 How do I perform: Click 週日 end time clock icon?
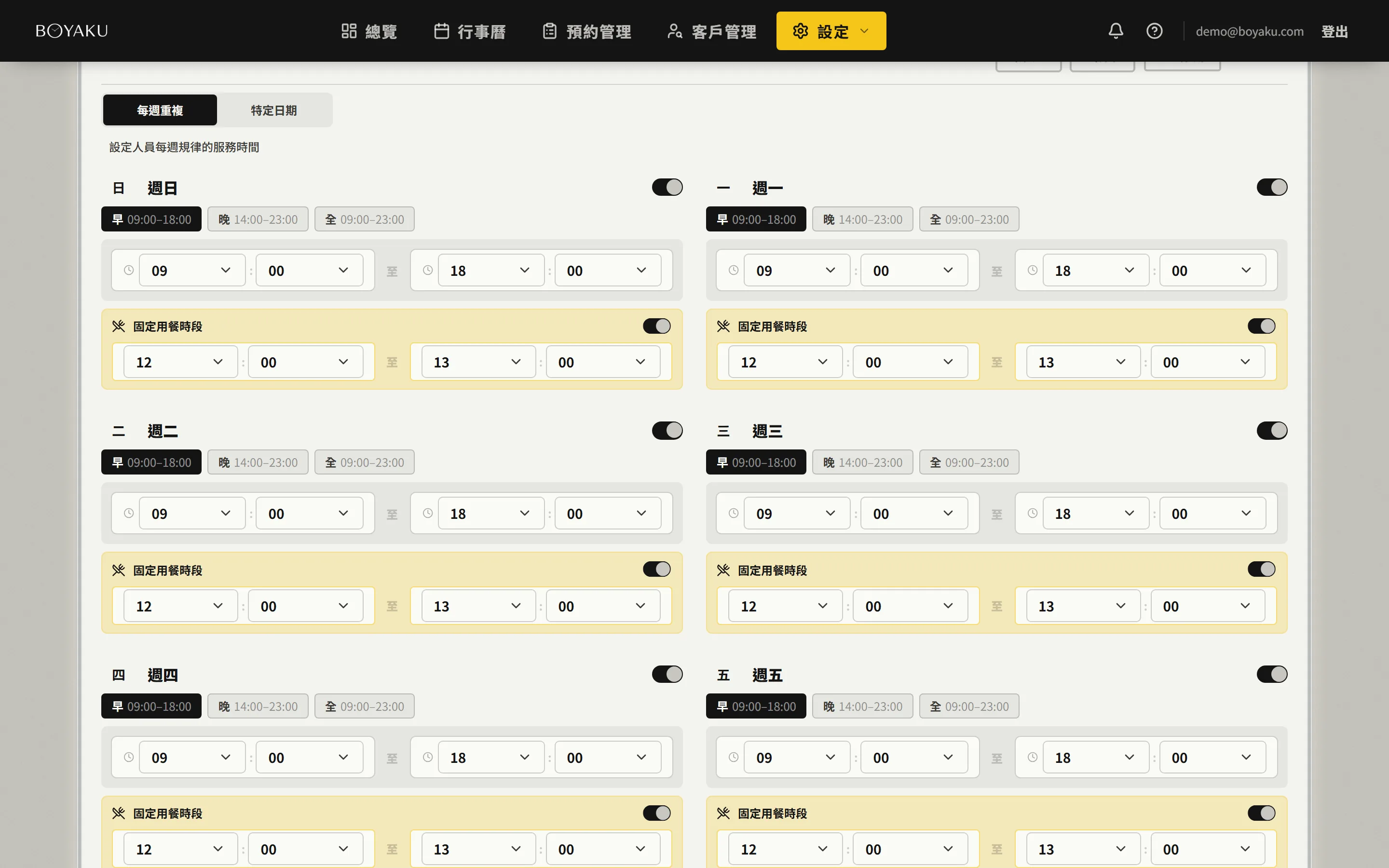[428, 271]
